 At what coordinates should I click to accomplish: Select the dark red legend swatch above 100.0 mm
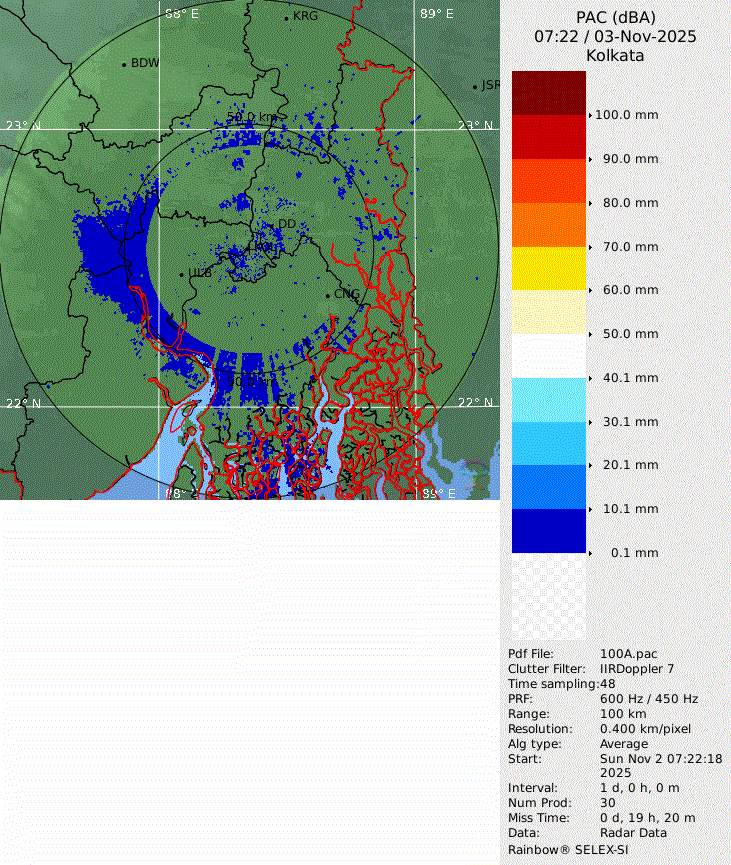[x=548, y=93]
